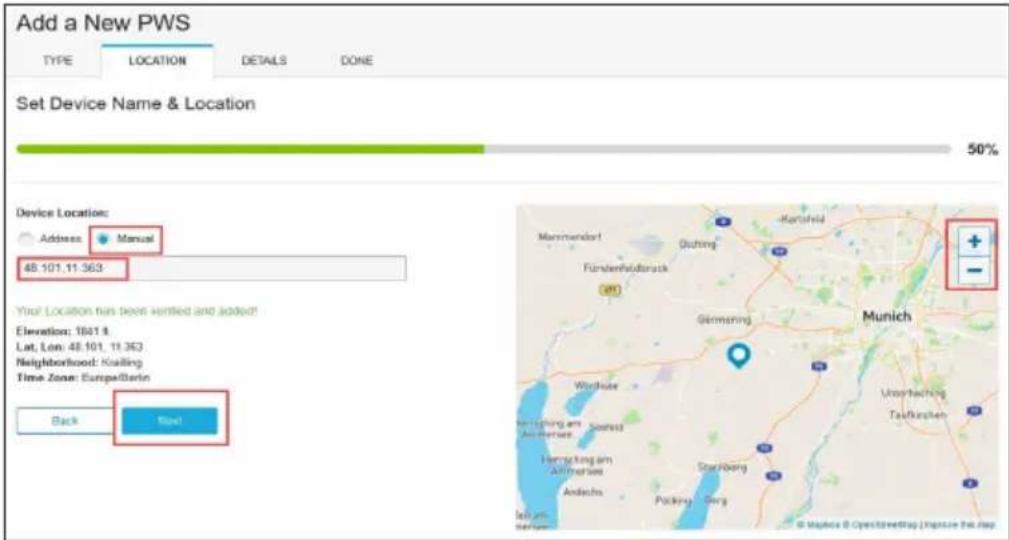The width and height of the screenshot is (1009, 540).
Task: Click the Starnberg label on the map
Action: tap(722, 467)
